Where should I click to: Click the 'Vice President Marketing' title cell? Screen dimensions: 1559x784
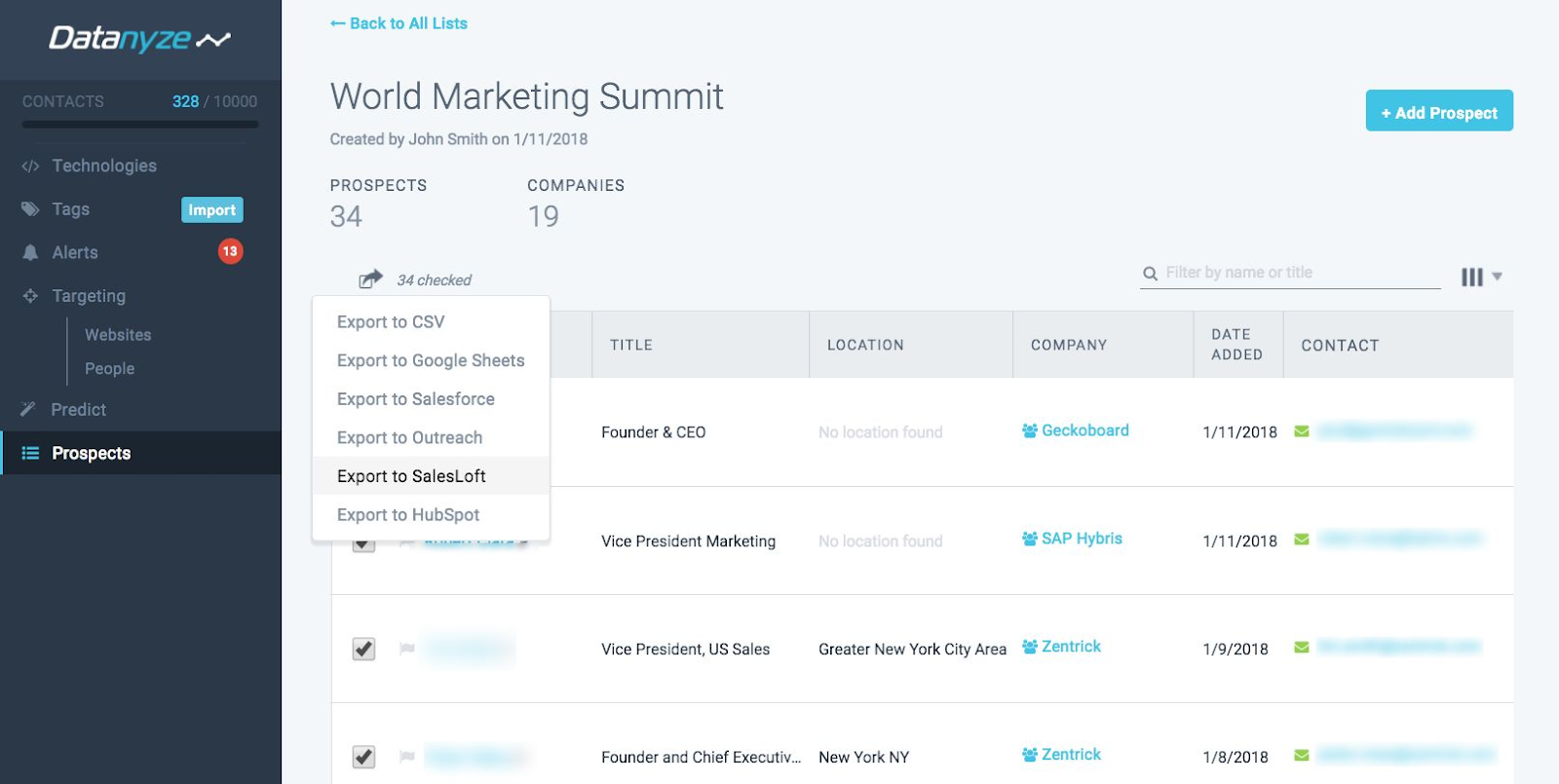(x=688, y=541)
